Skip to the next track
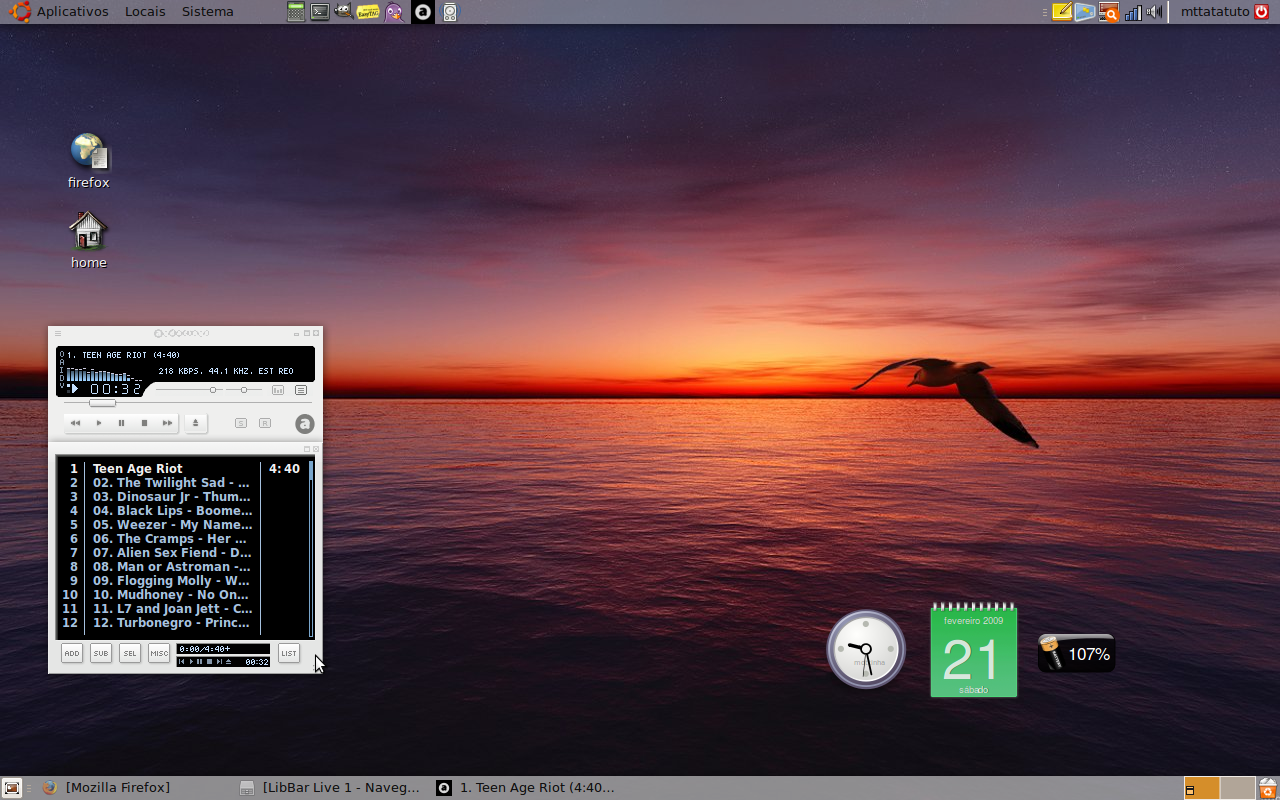 tap(167, 423)
